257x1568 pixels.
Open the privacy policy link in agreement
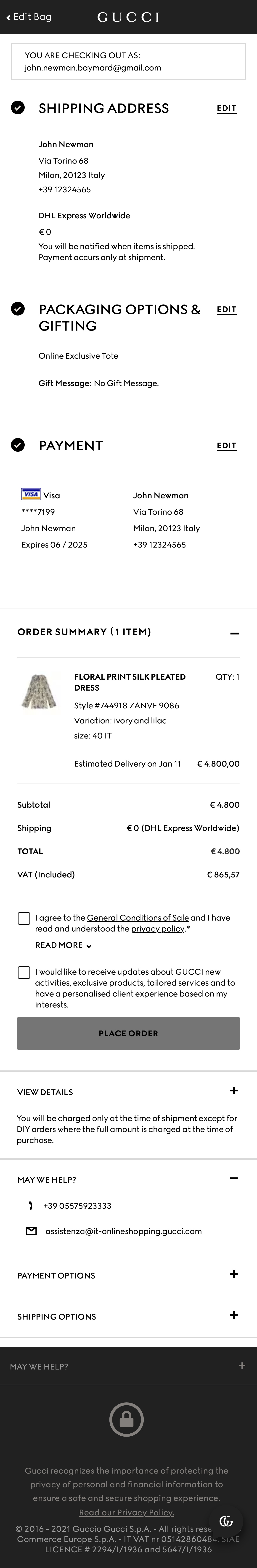click(158, 929)
